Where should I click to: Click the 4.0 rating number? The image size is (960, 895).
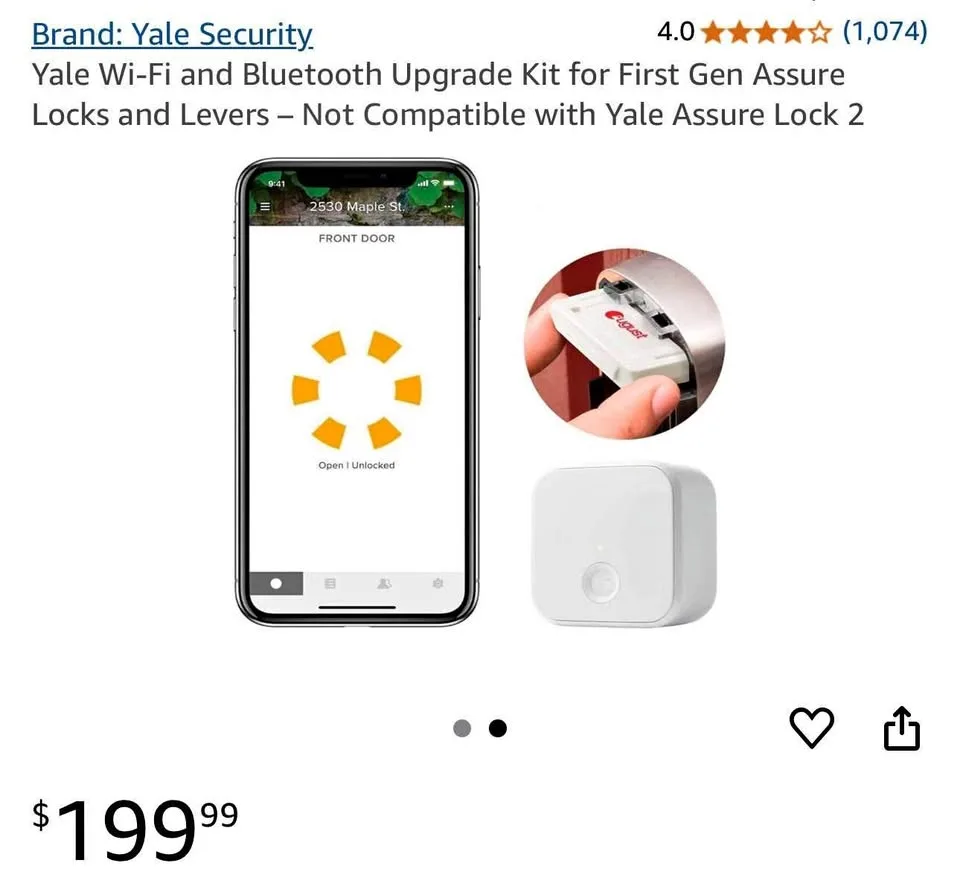pos(675,32)
